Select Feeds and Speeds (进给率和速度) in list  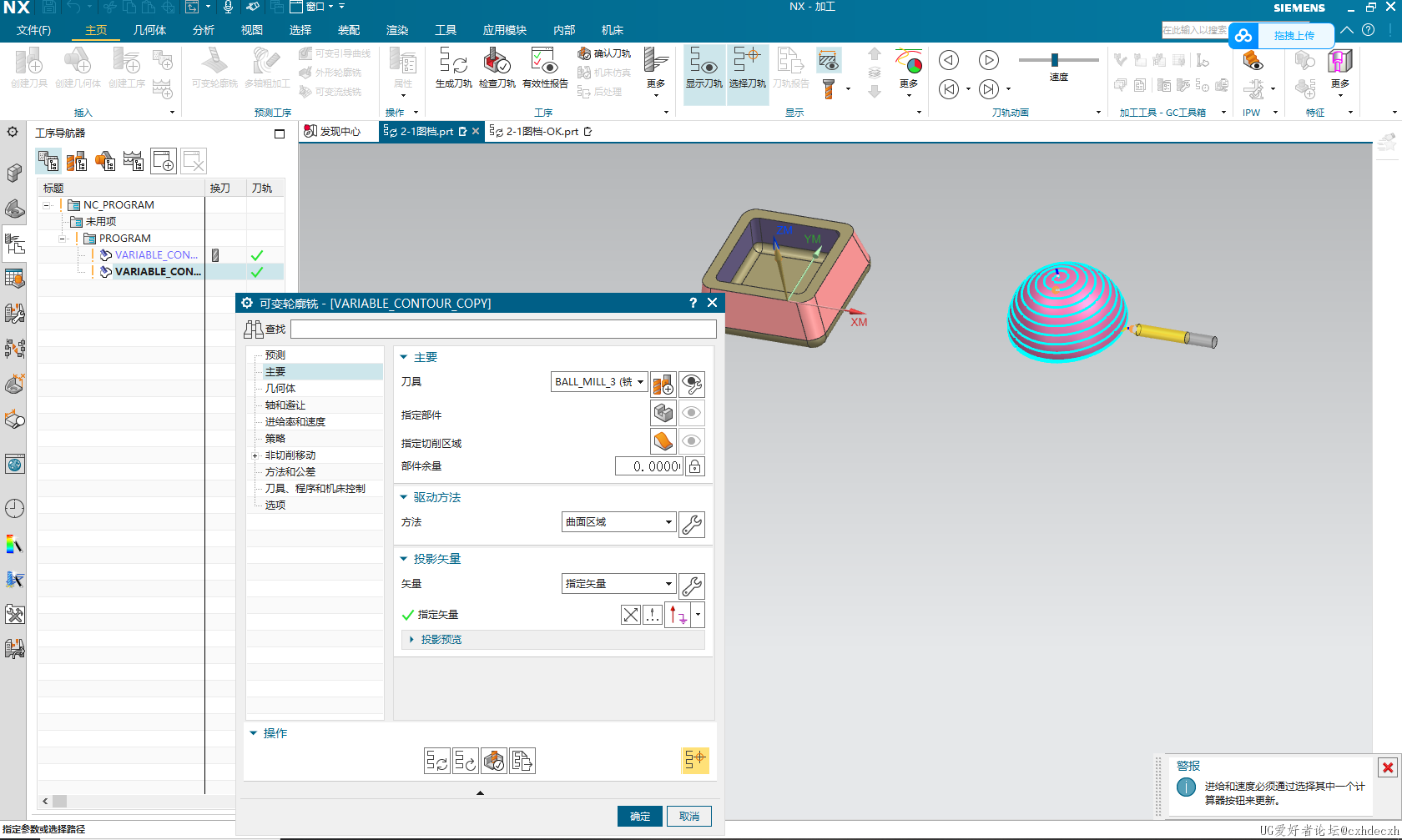[x=295, y=422]
